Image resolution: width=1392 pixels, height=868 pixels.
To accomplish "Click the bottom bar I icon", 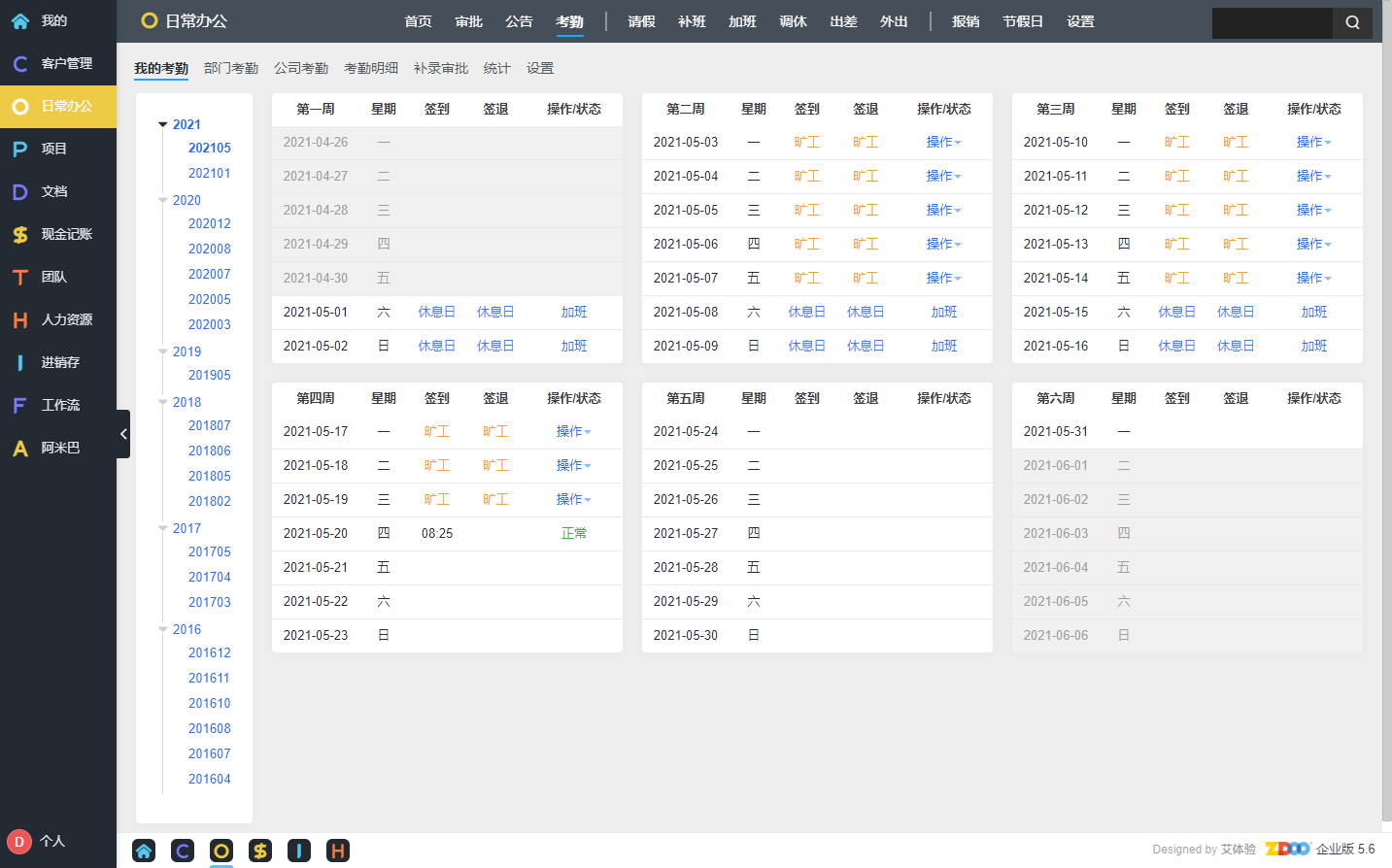I will (x=299, y=851).
